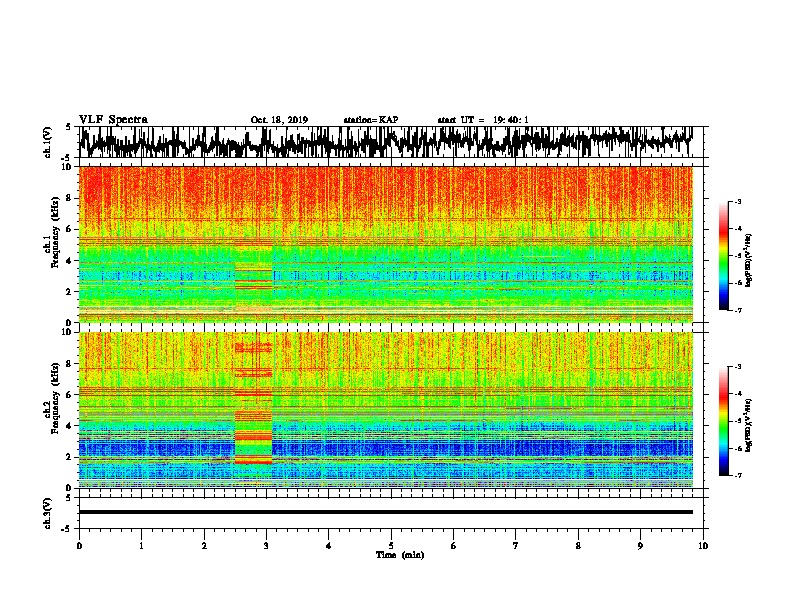Click the "0" tick label on the time axis
Image resolution: width=792 pixels, height=612 pixels.
(x=79, y=546)
